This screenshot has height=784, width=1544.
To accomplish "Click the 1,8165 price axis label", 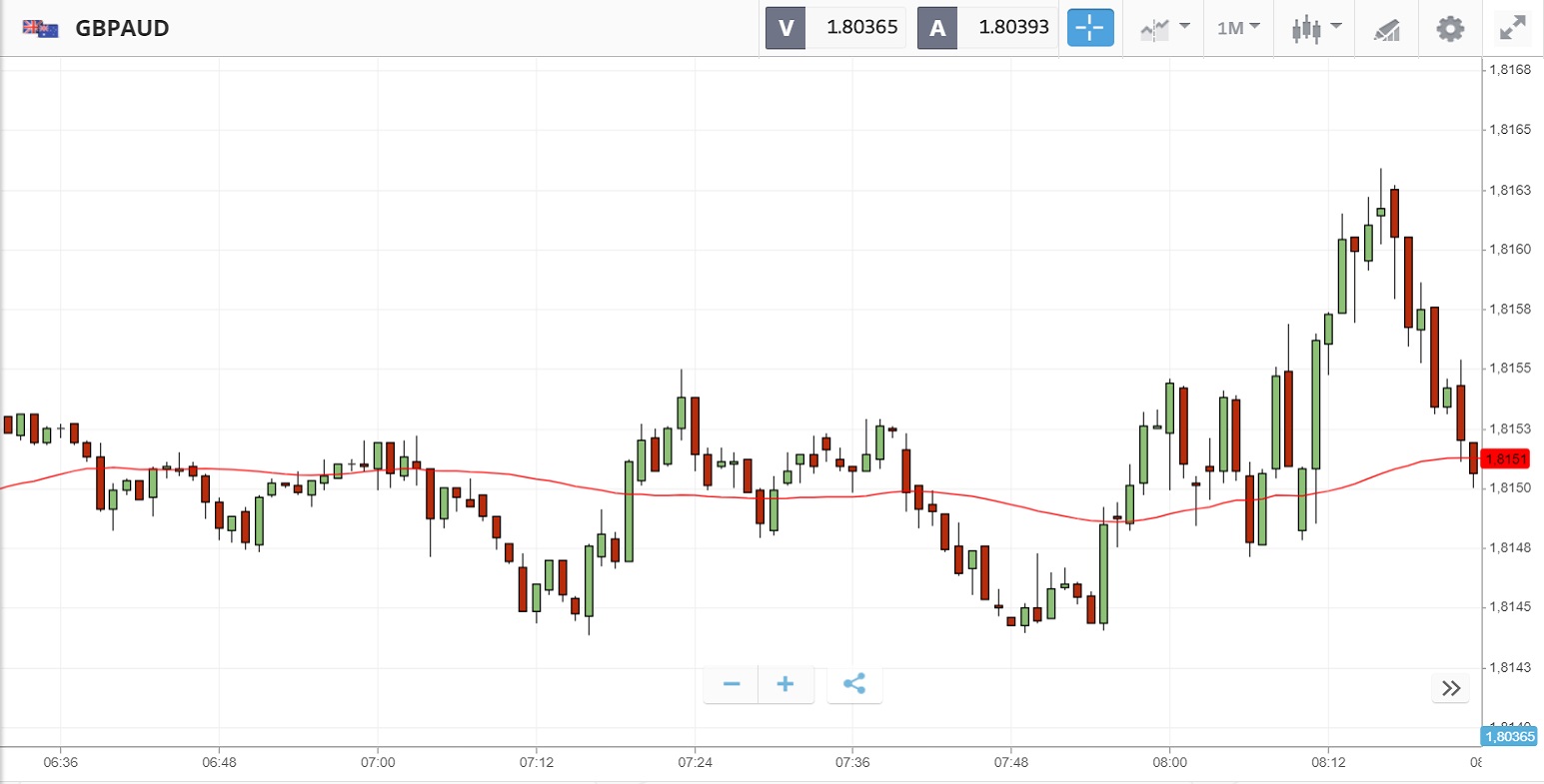I will coord(1510,130).
